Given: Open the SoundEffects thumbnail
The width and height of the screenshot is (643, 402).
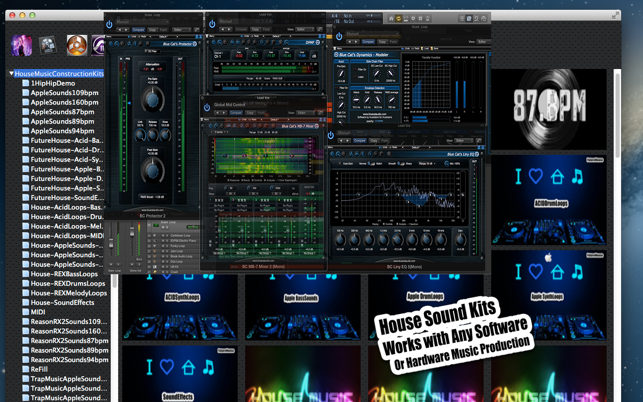Looking at the screenshot, I should (180, 374).
